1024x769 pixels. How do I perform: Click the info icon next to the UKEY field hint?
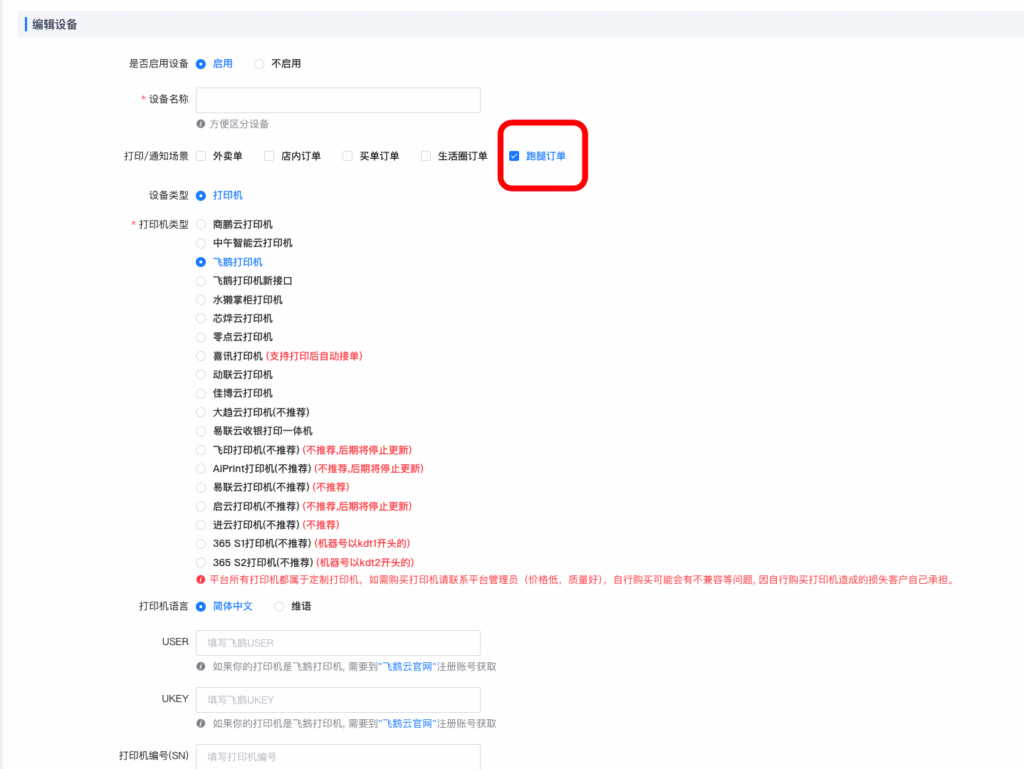[199, 723]
